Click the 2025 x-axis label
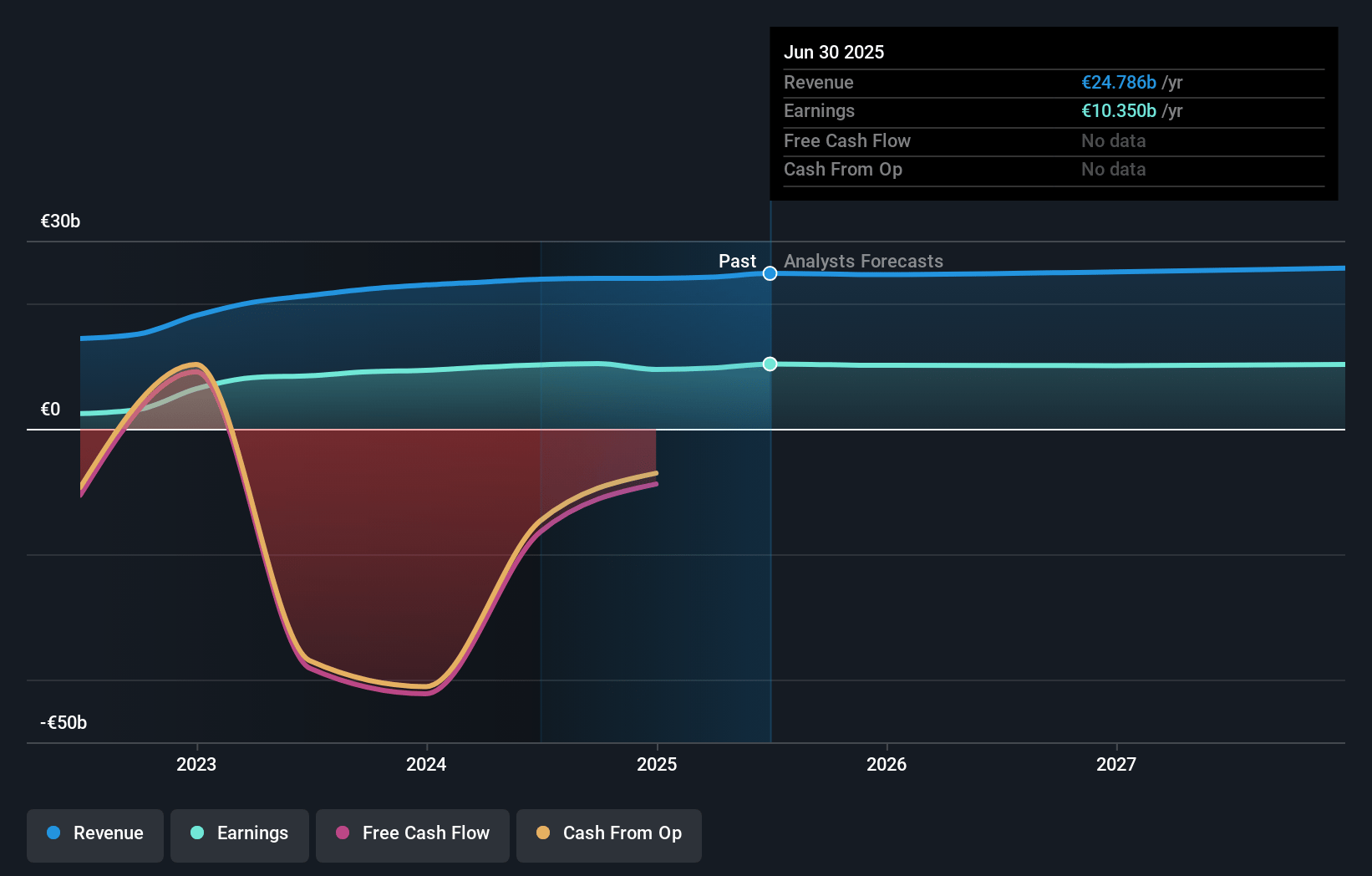This screenshot has height=876, width=1372. point(657,764)
